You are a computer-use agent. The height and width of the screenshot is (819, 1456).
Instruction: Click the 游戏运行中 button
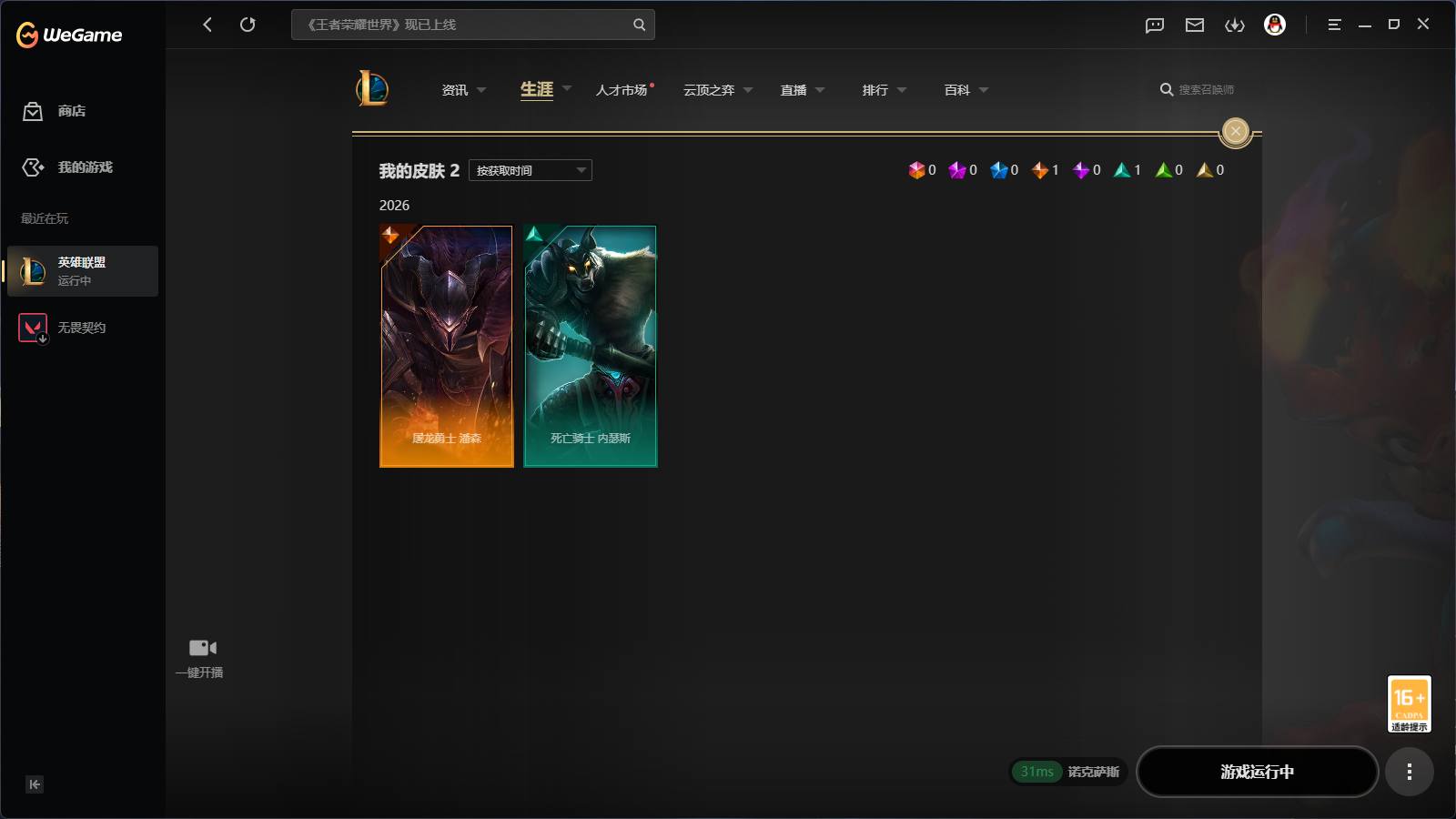point(1257,772)
